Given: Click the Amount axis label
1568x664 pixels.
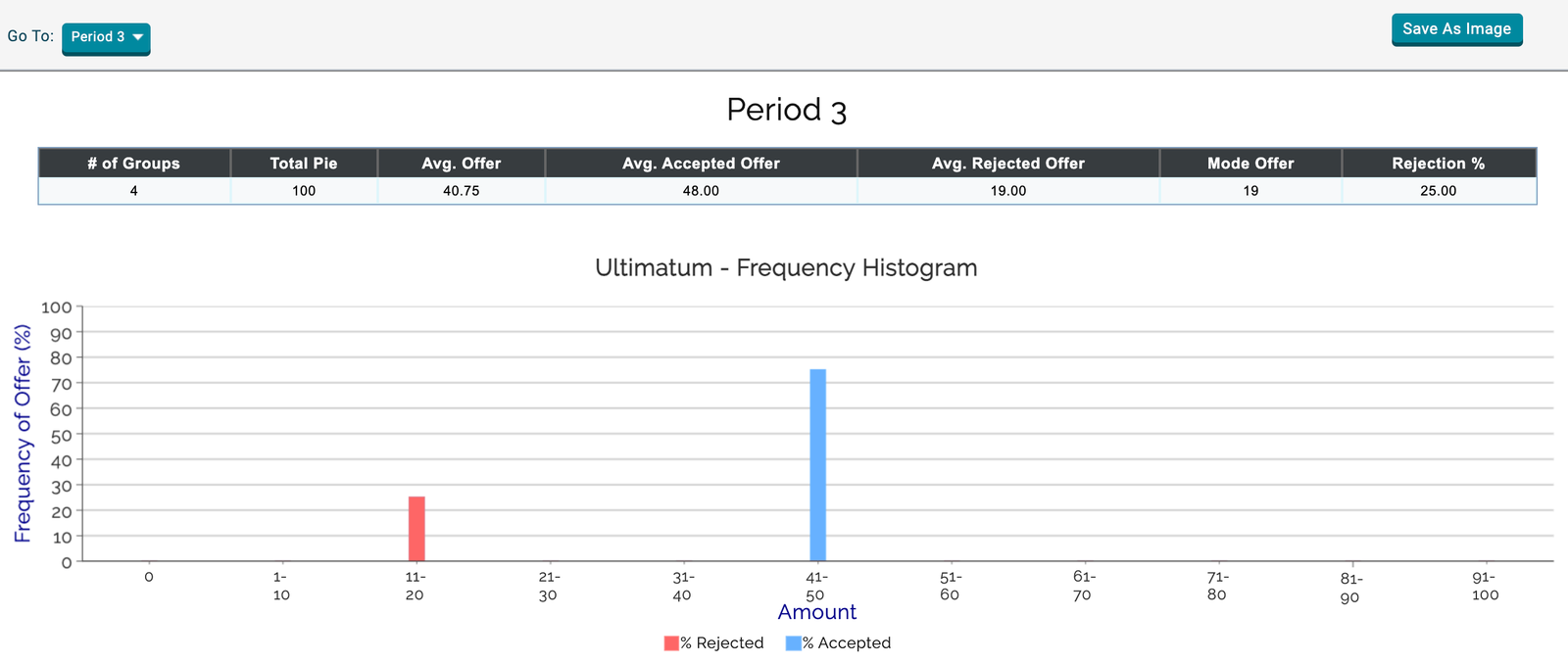Looking at the screenshot, I should pyautogui.click(x=817, y=612).
